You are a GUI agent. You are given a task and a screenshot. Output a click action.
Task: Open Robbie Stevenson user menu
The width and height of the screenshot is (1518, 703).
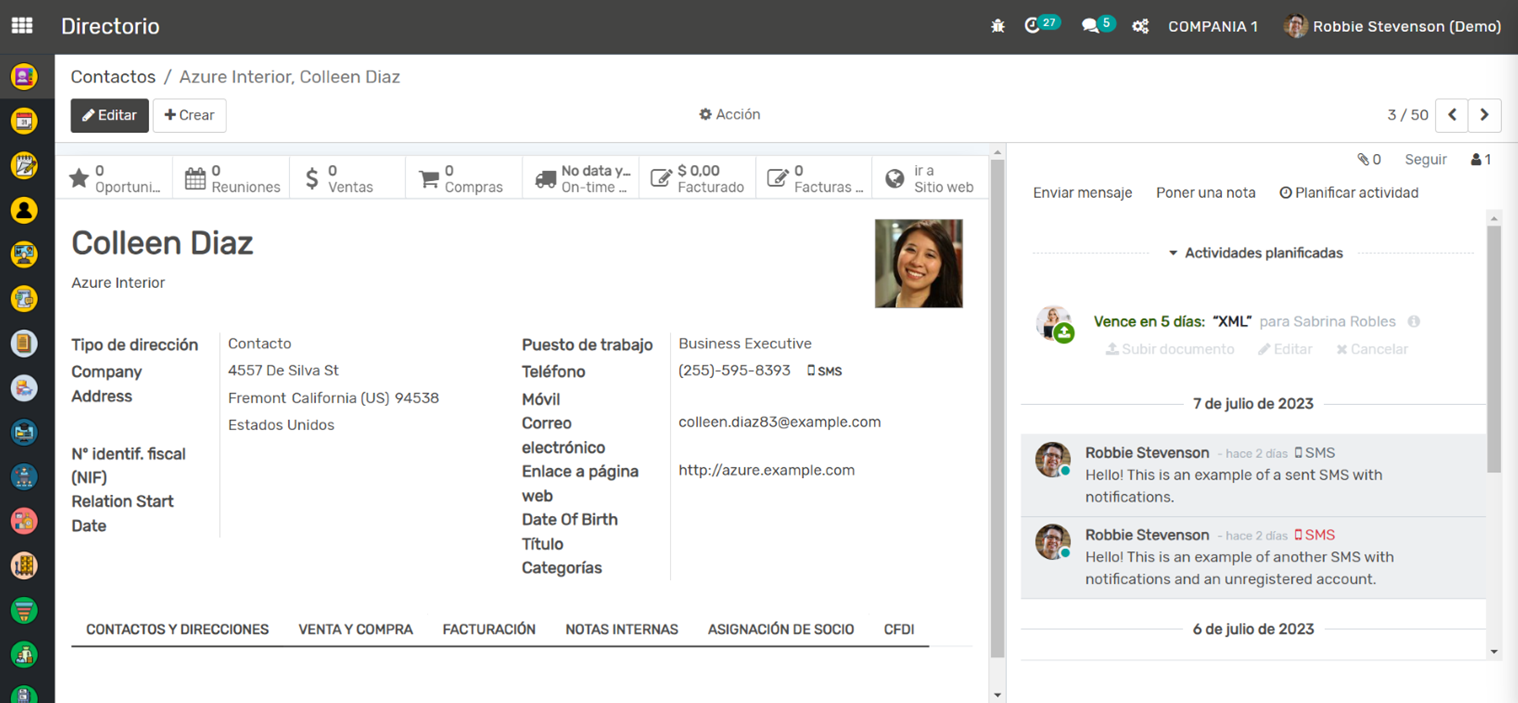1392,27
